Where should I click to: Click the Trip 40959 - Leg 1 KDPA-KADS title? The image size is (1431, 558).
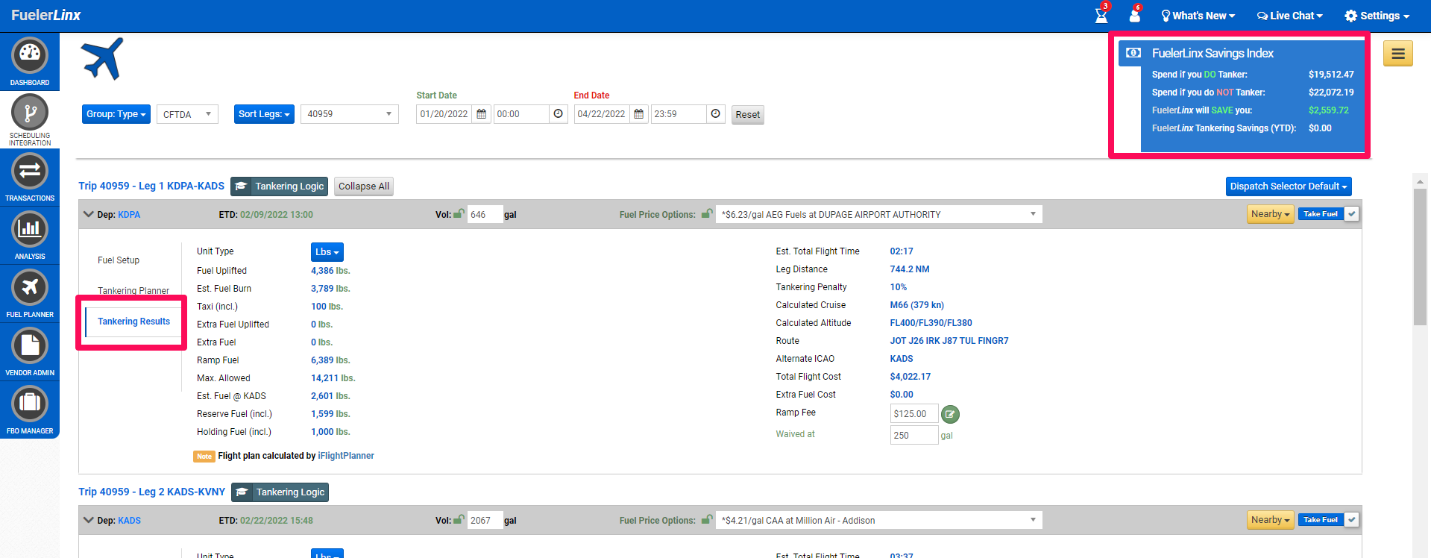tap(152, 186)
